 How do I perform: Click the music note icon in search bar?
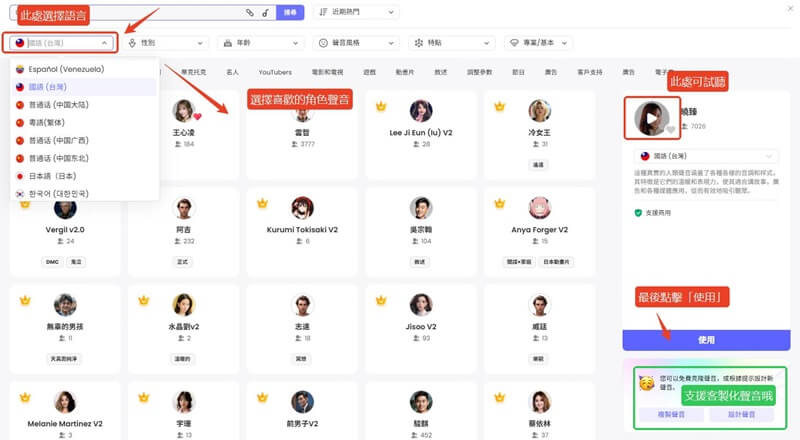(x=265, y=12)
